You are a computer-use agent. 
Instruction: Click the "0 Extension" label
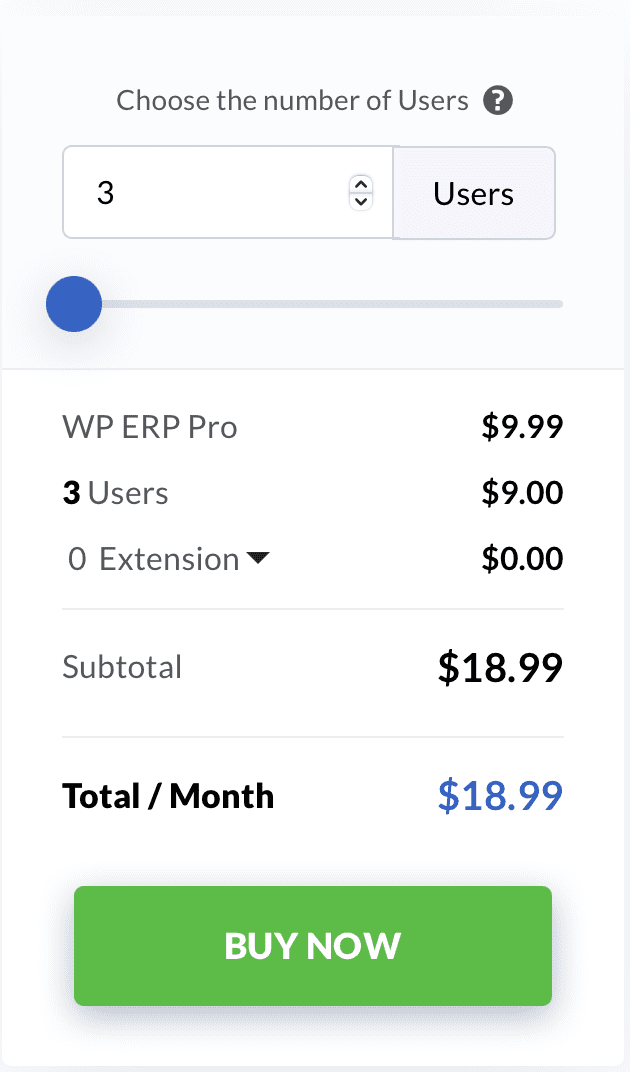coord(153,559)
